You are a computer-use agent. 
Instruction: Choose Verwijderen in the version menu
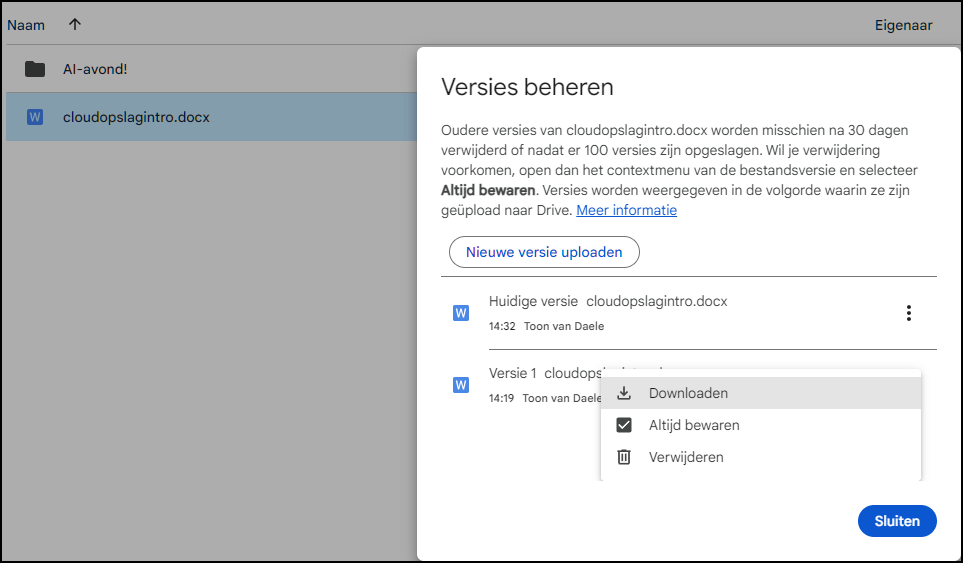coord(685,457)
